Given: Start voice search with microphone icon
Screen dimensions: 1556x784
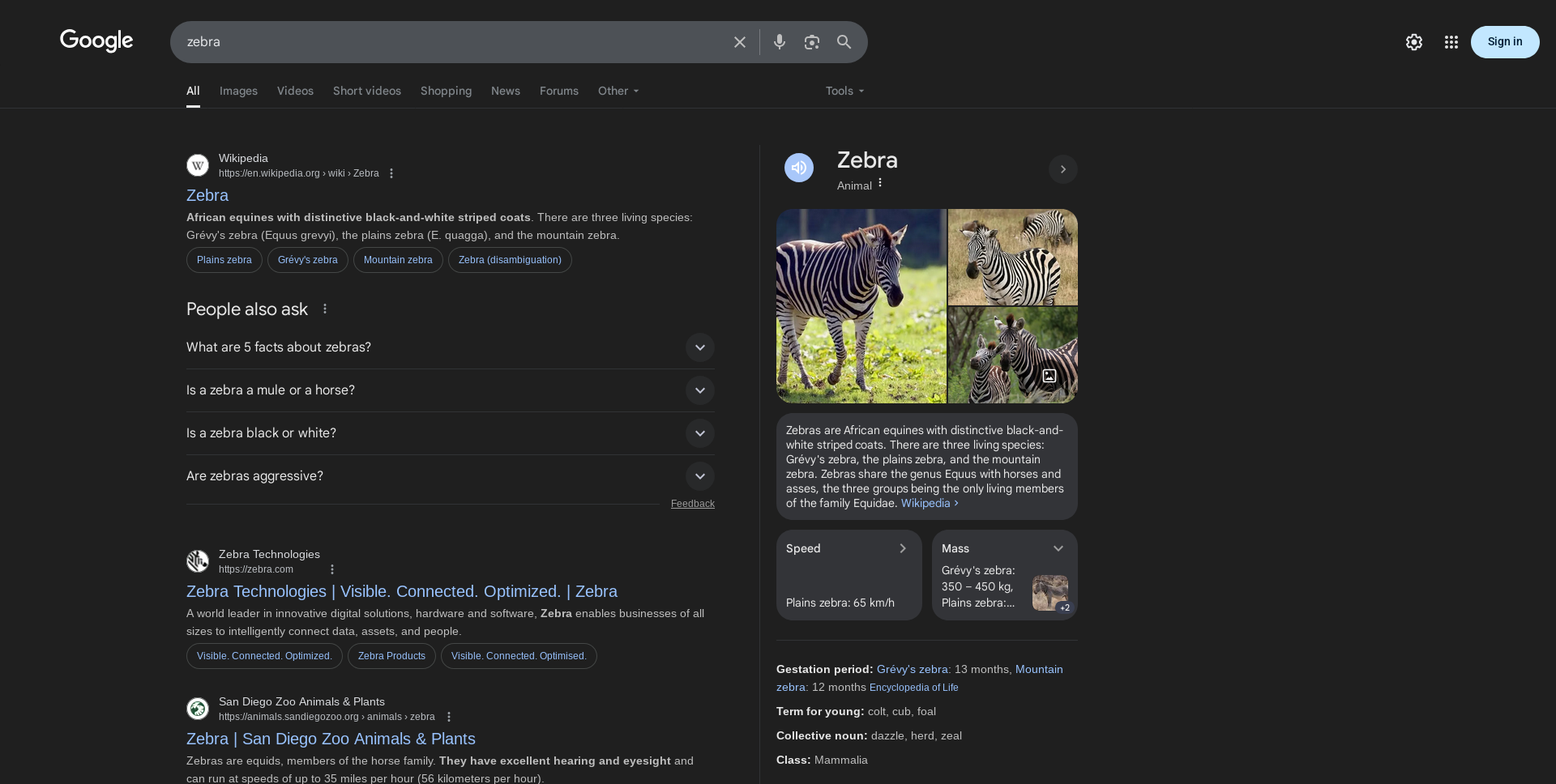Looking at the screenshot, I should (x=780, y=42).
